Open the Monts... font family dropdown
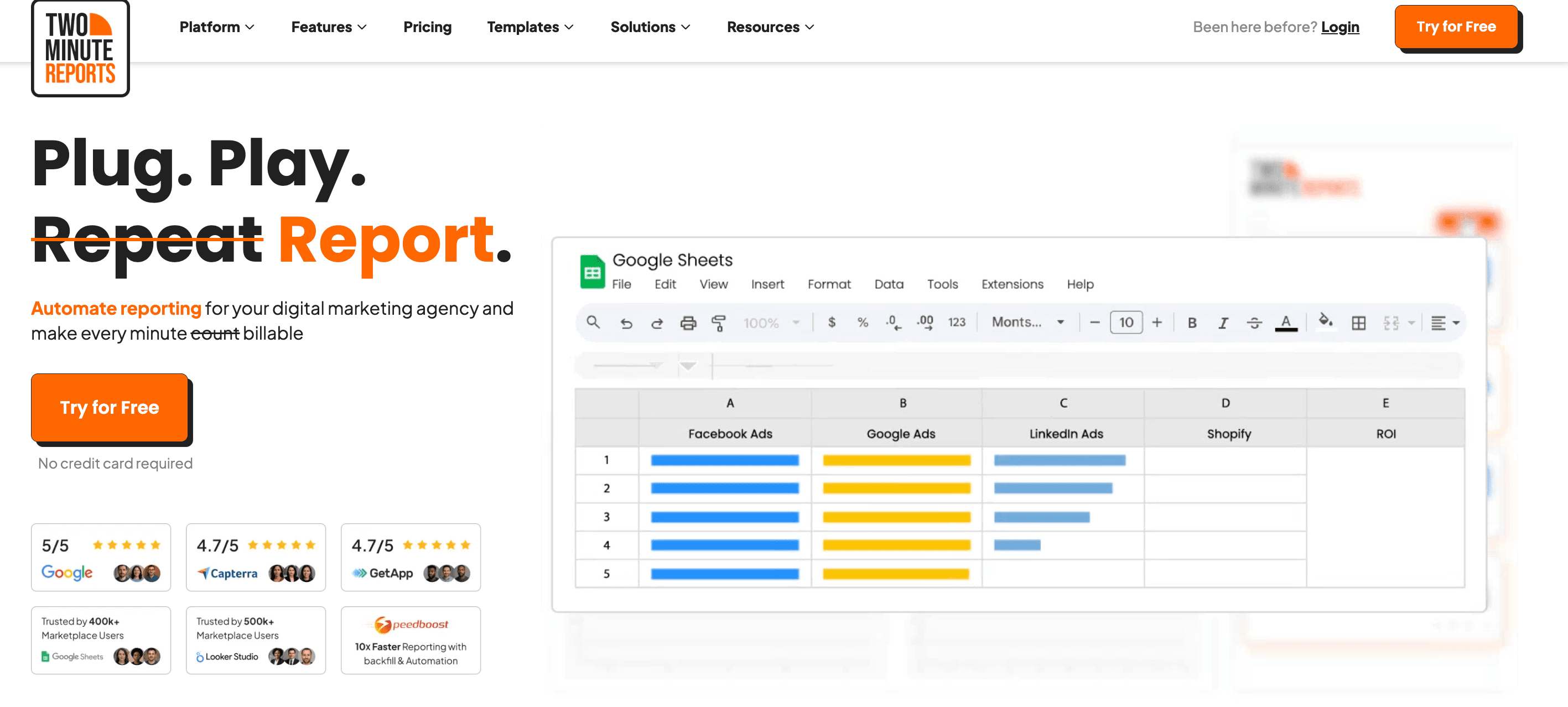 [1027, 322]
